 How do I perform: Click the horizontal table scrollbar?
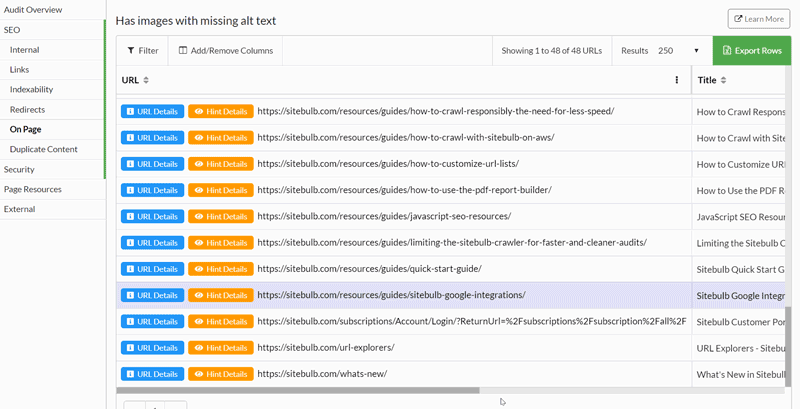[298, 391]
